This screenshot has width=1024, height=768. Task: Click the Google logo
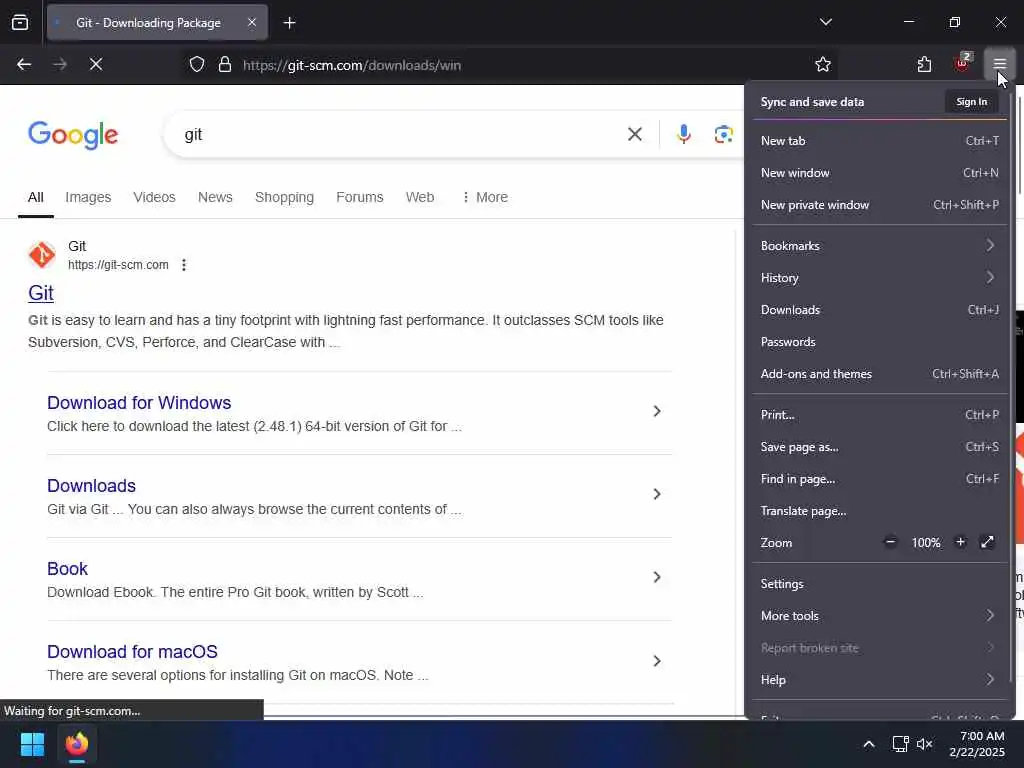coord(73,135)
